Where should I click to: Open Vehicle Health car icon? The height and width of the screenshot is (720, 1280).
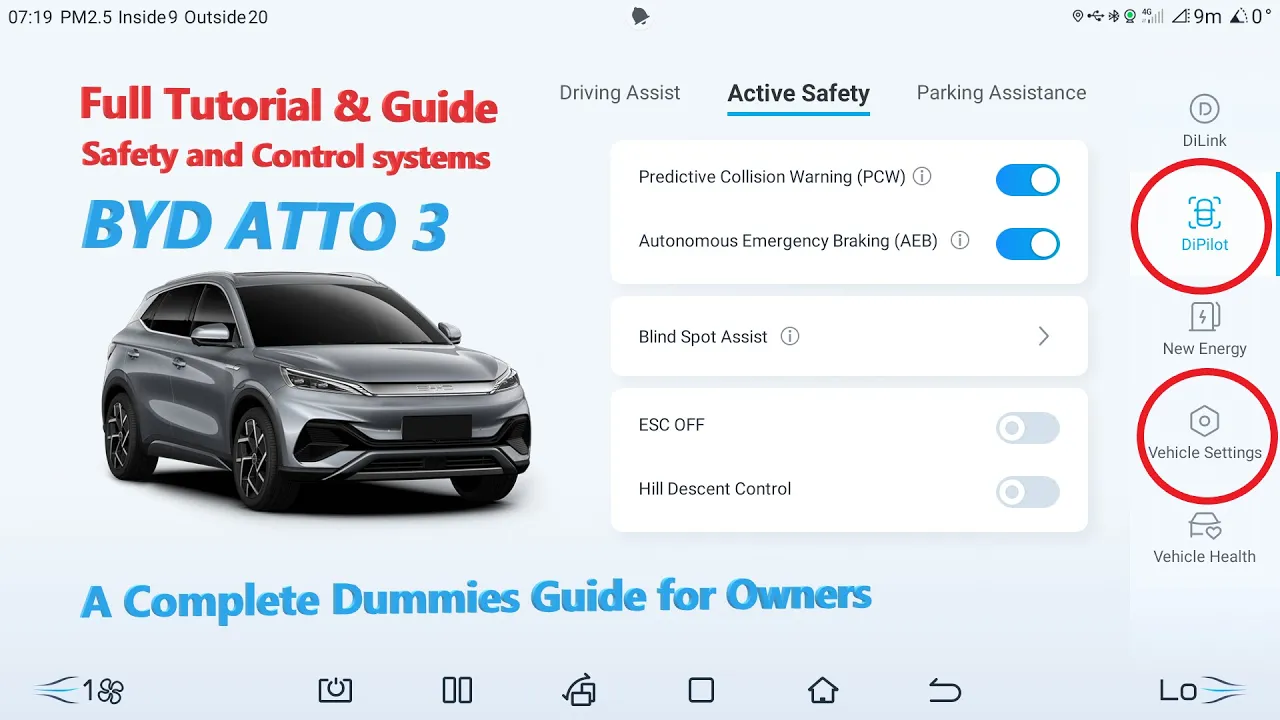pos(1204,526)
